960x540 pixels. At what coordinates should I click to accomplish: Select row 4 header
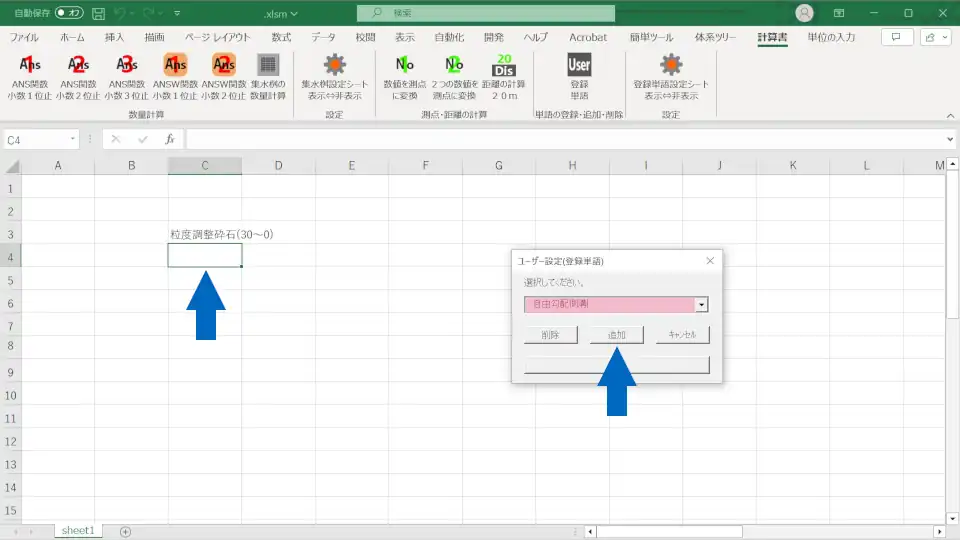pos(10,257)
